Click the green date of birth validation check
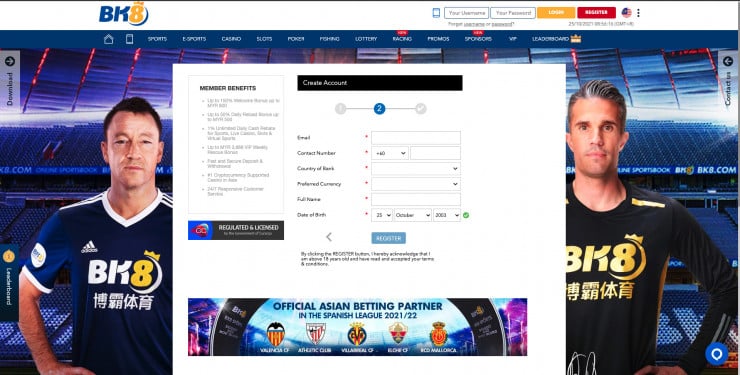Screen dimensions: 740x375 (x=466, y=215)
